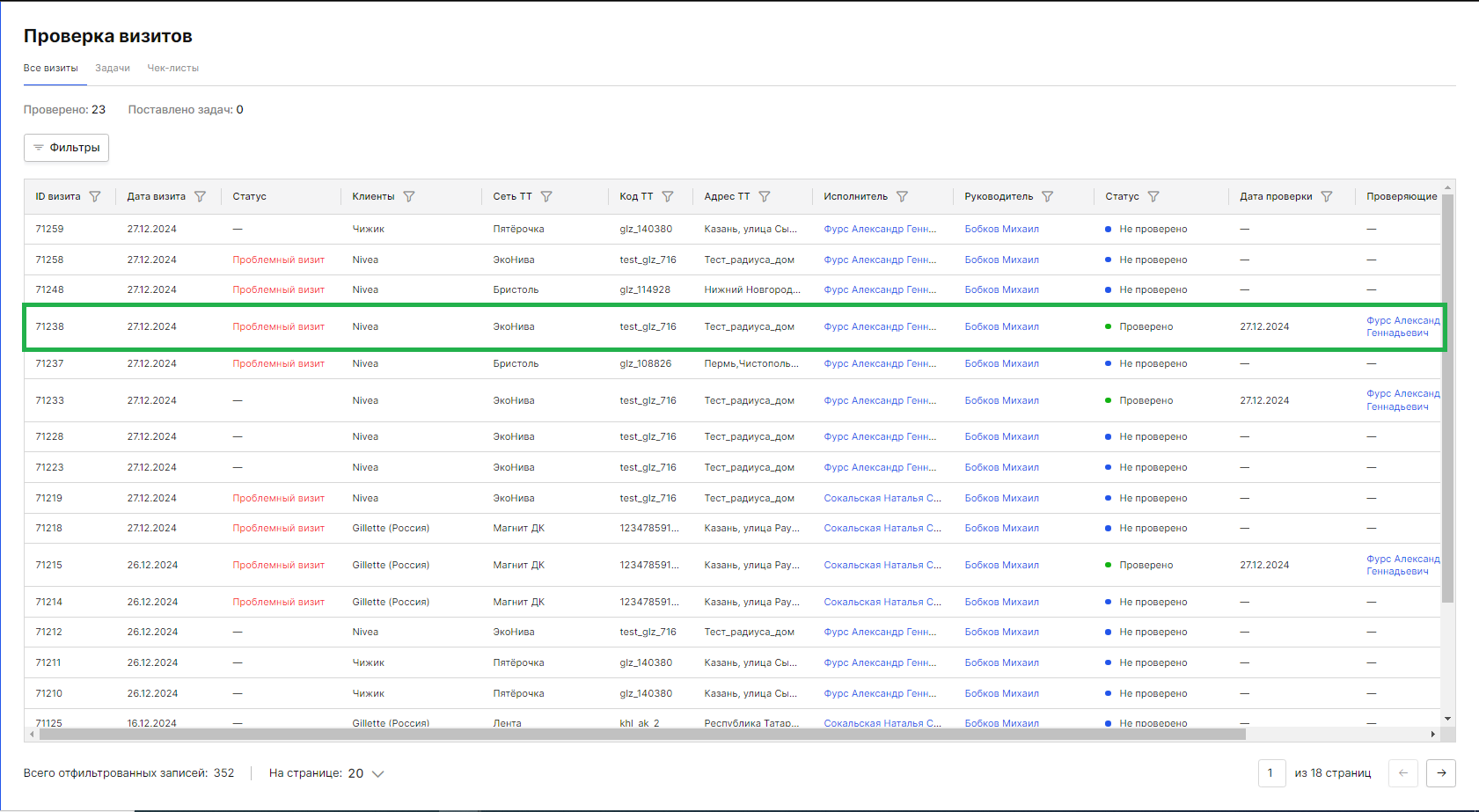Go to next page arrow

pos(1441,773)
